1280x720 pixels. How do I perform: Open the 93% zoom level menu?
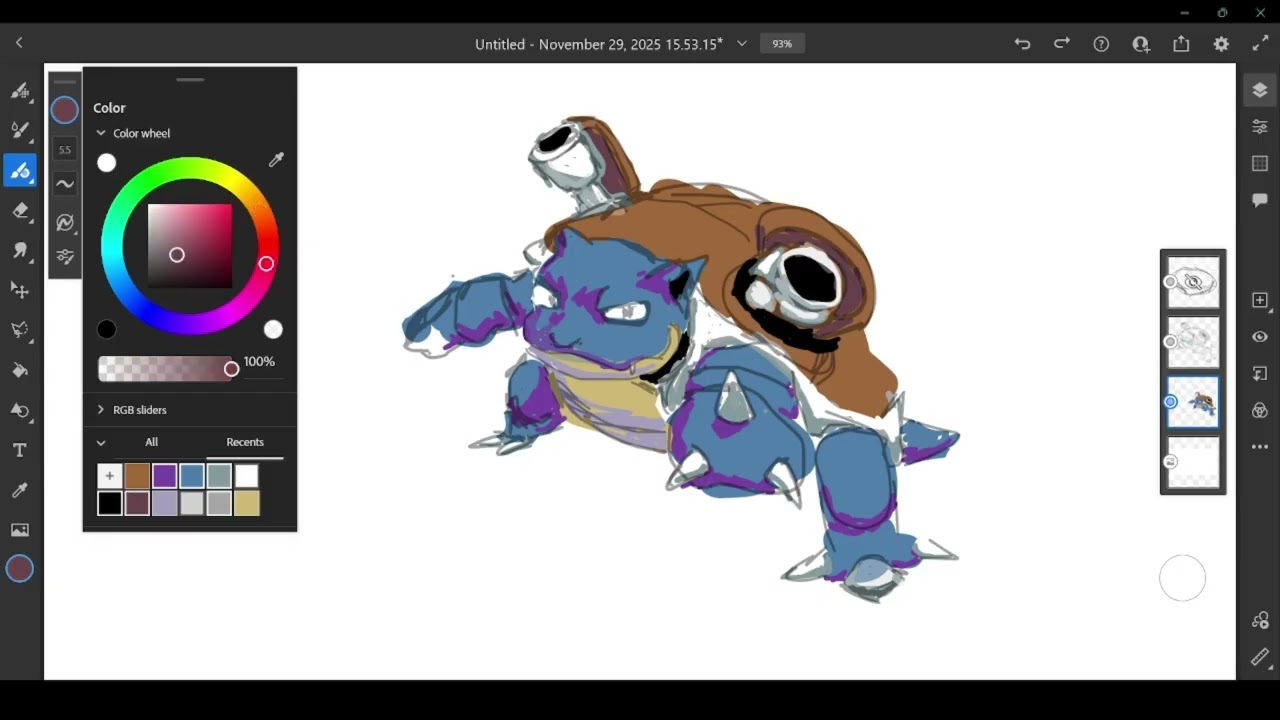coord(782,44)
